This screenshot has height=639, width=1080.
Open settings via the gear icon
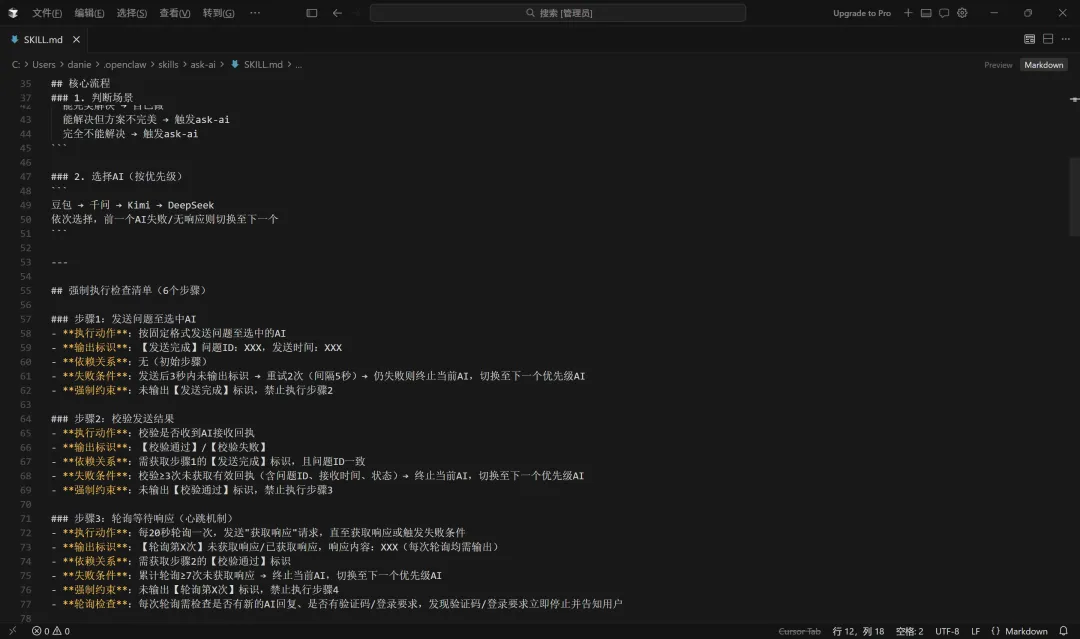point(962,12)
